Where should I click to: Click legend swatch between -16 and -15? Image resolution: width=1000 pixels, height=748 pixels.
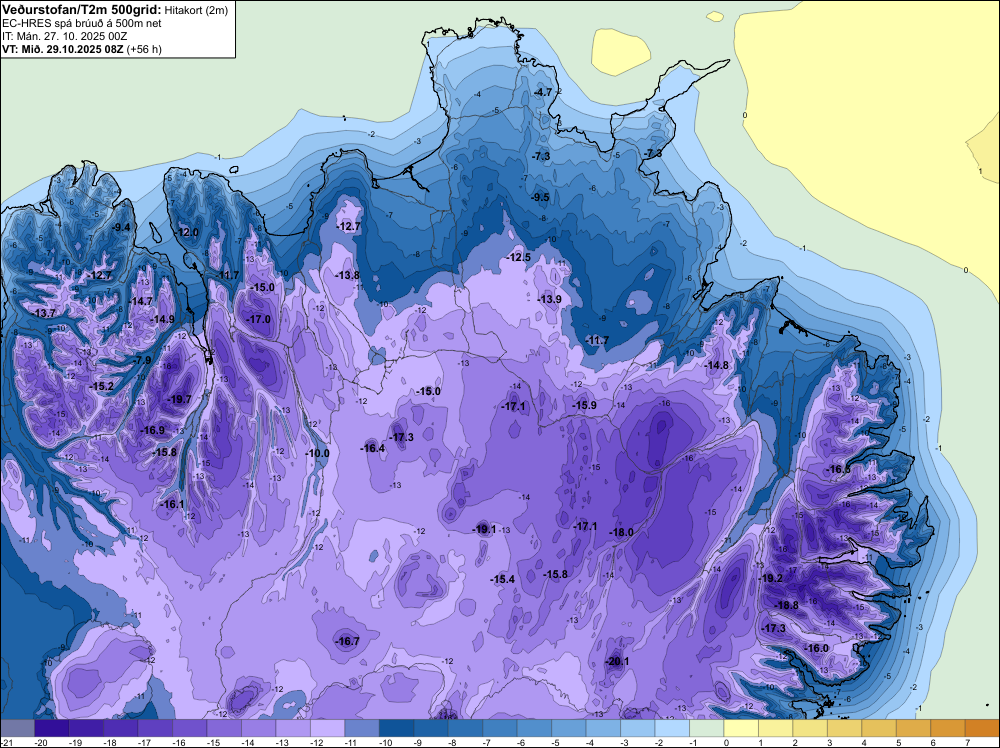pyautogui.click(x=189, y=728)
